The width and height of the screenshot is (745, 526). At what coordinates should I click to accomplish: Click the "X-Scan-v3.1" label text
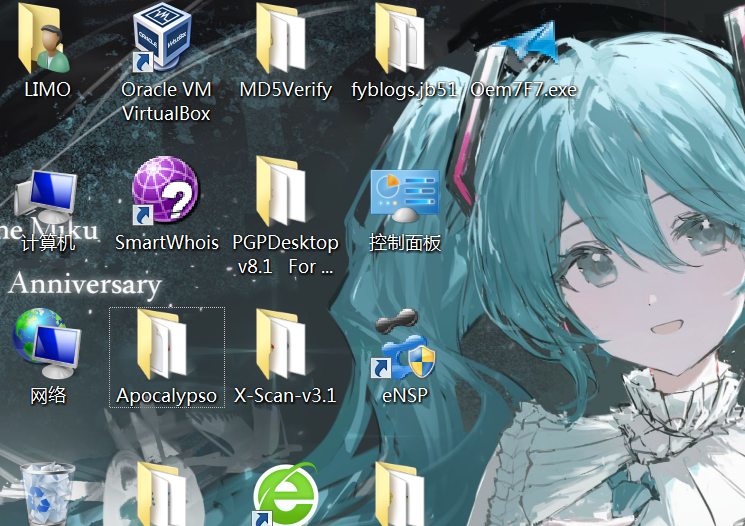(x=285, y=395)
